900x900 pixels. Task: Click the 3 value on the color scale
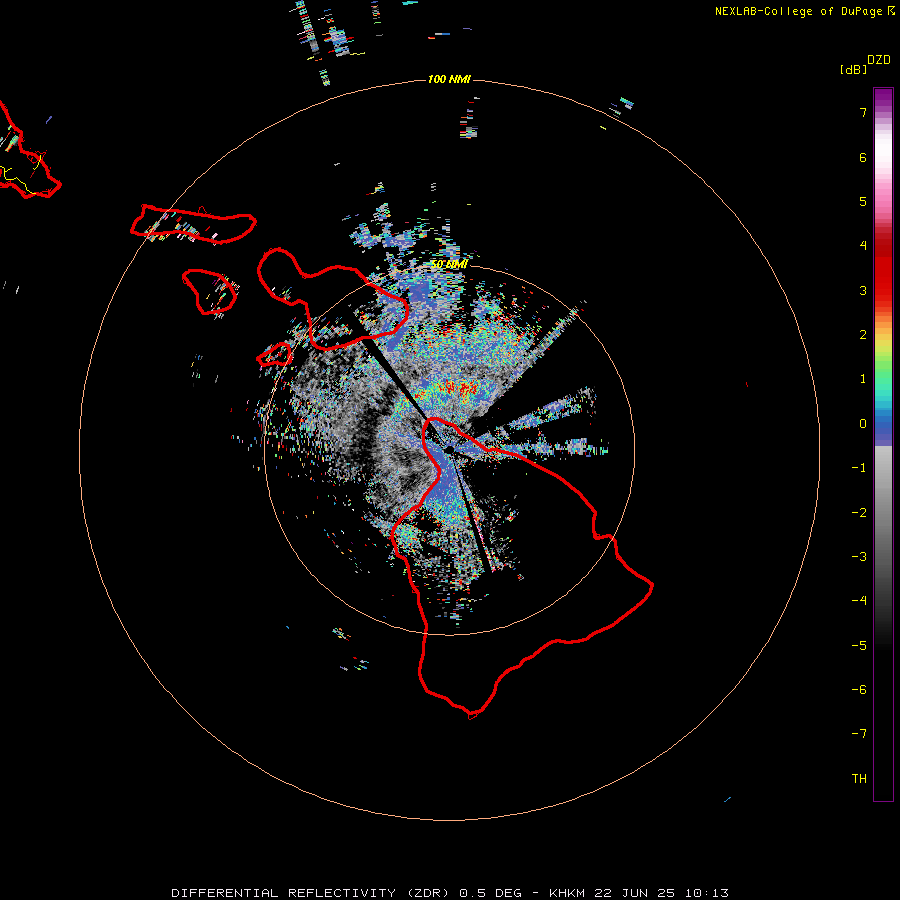tap(863, 290)
